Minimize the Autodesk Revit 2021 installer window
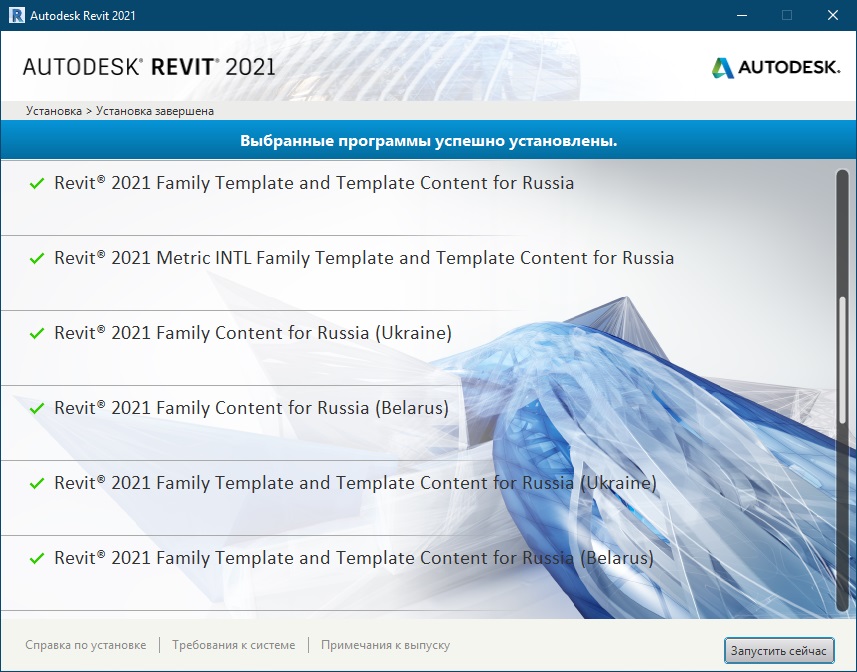857x672 pixels. pos(741,15)
